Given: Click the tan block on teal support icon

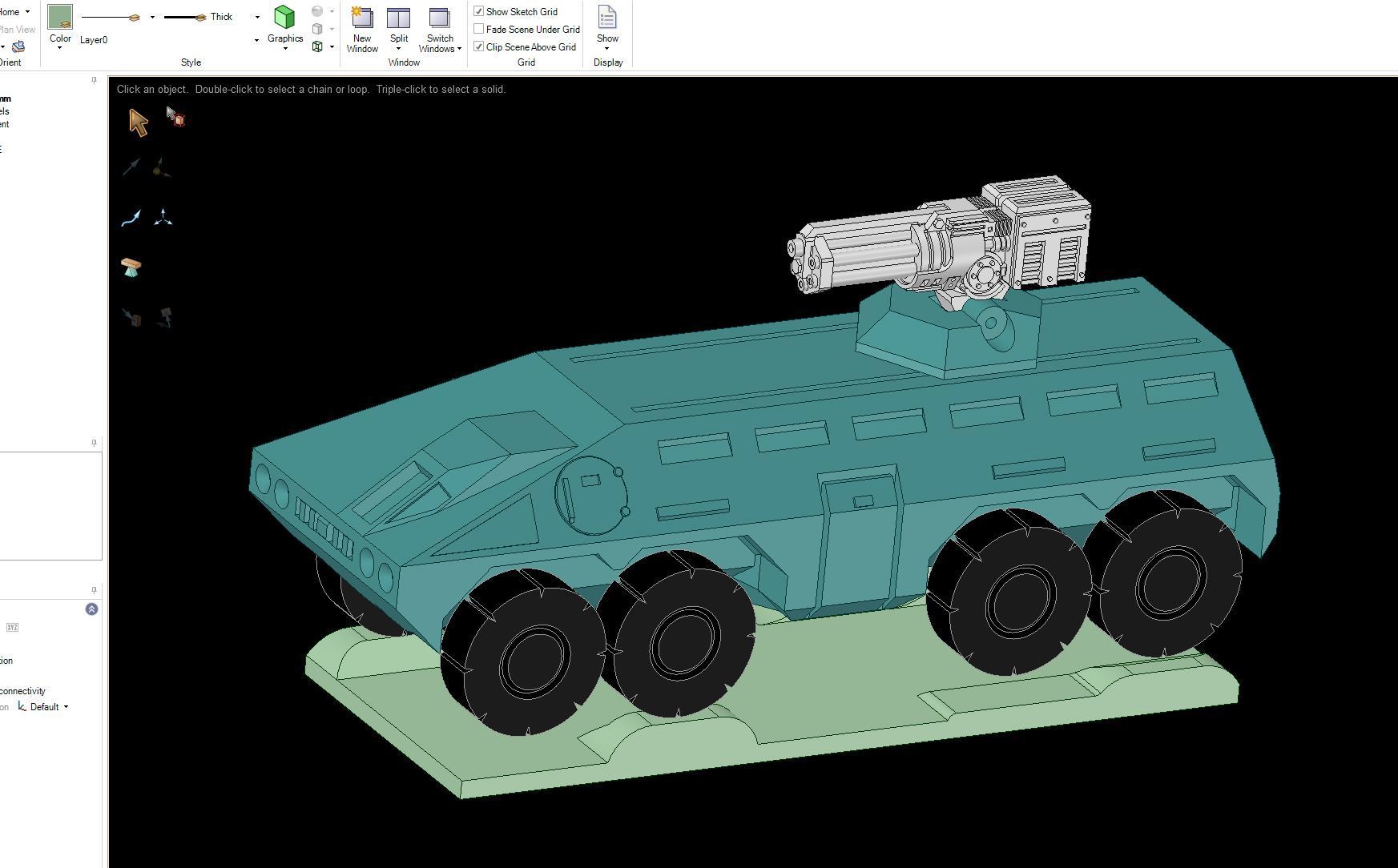Looking at the screenshot, I should (132, 267).
